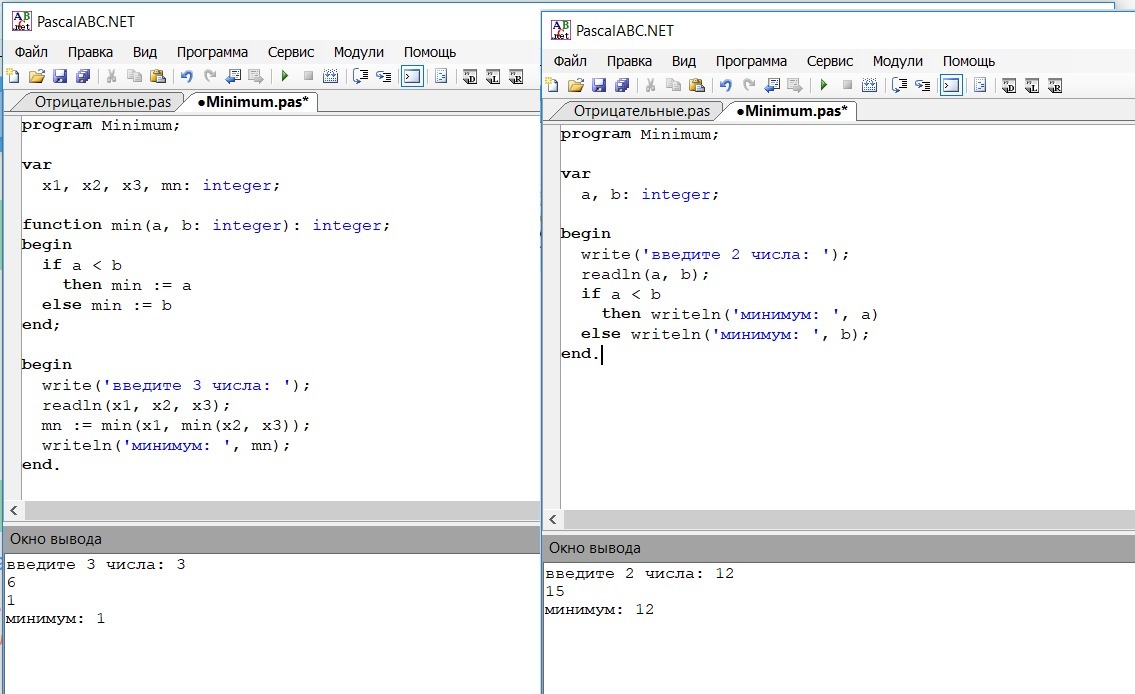Cut scissors icon in right window toolbar
The width and height of the screenshot is (1135, 694).
[650, 85]
